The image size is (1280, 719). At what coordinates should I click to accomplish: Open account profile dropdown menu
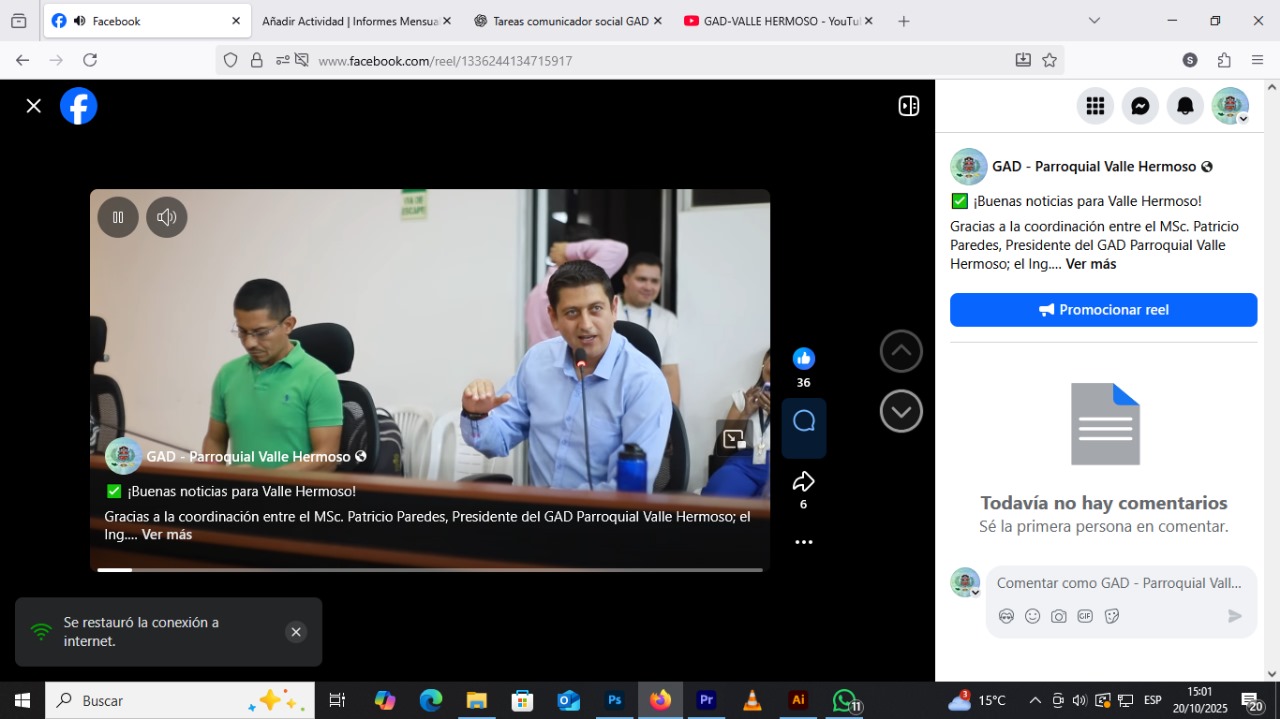[x=1230, y=106]
